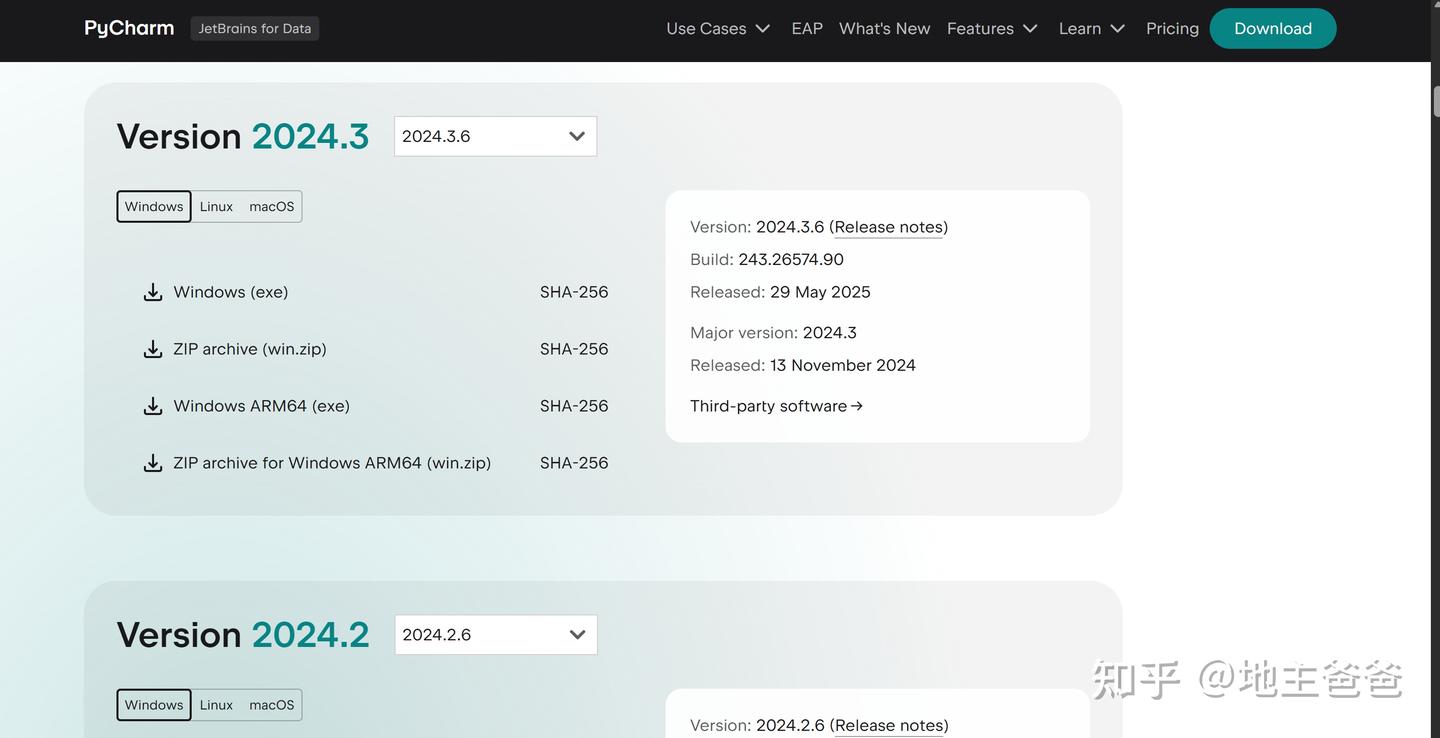This screenshot has height=738, width=1440.
Task: Download ZIP archive (win.zip)
Action: (250, 349)
